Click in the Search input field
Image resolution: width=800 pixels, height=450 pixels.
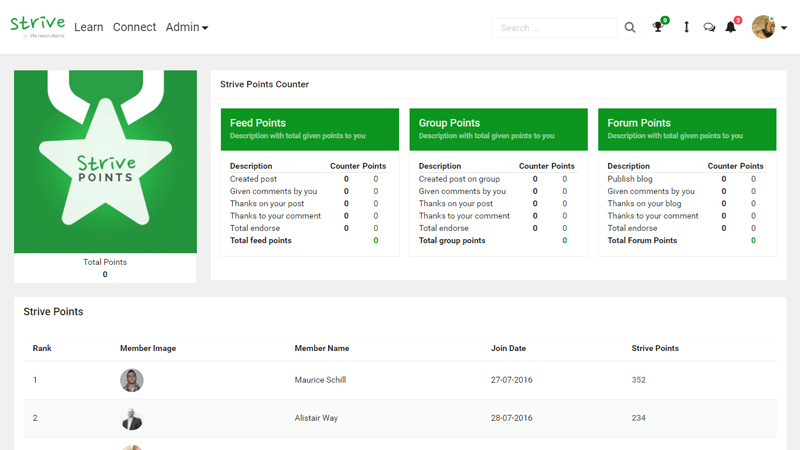[554, 28]
